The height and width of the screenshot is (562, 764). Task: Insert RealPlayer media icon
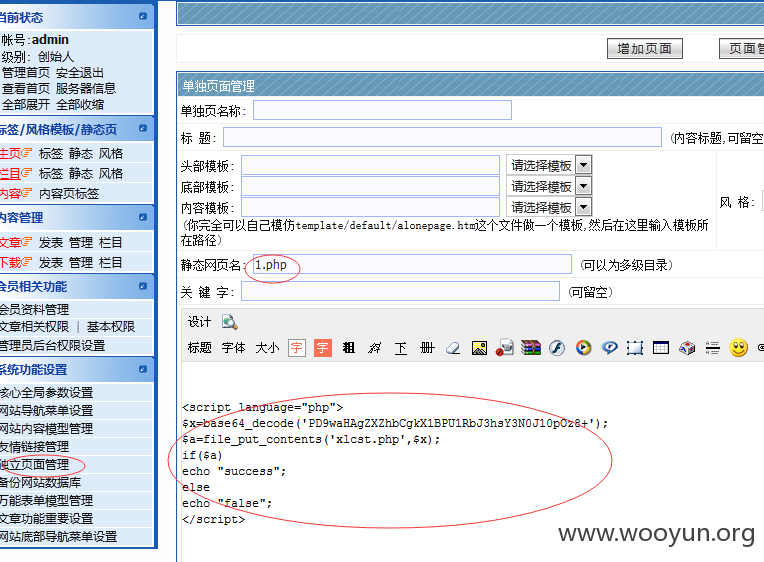point(609,348)
